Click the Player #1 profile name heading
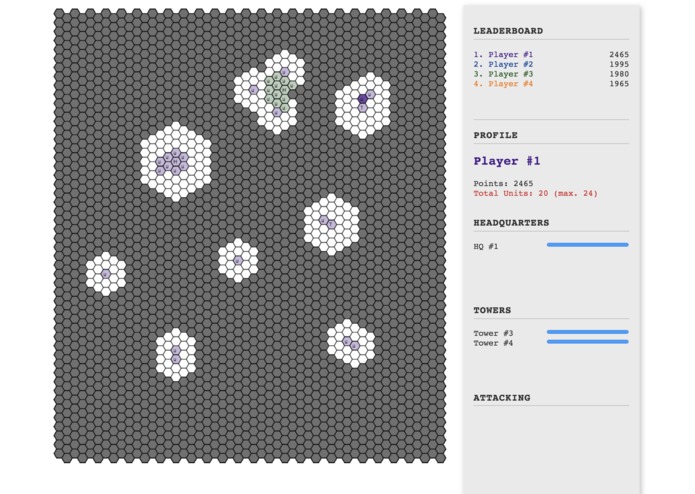Image resolution: width=695 pixels, height=494 pixels. [507, 161]
